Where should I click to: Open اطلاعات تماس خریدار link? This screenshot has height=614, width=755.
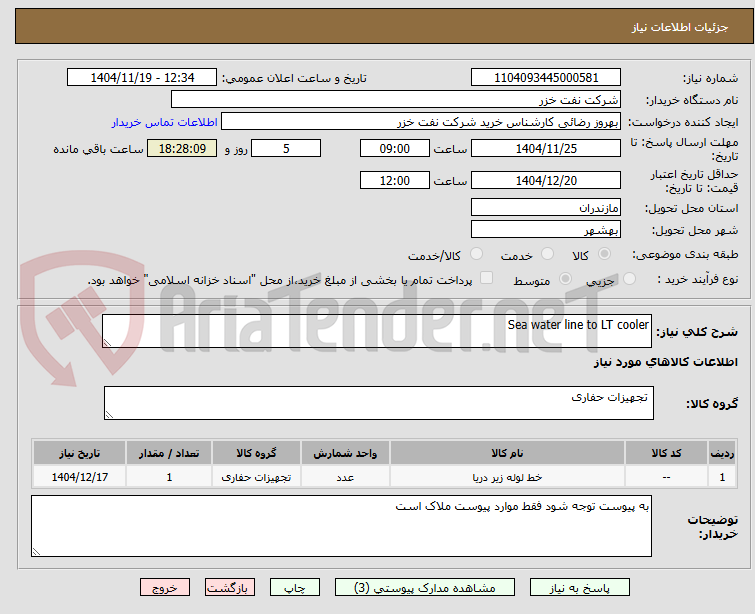[165, 122]
